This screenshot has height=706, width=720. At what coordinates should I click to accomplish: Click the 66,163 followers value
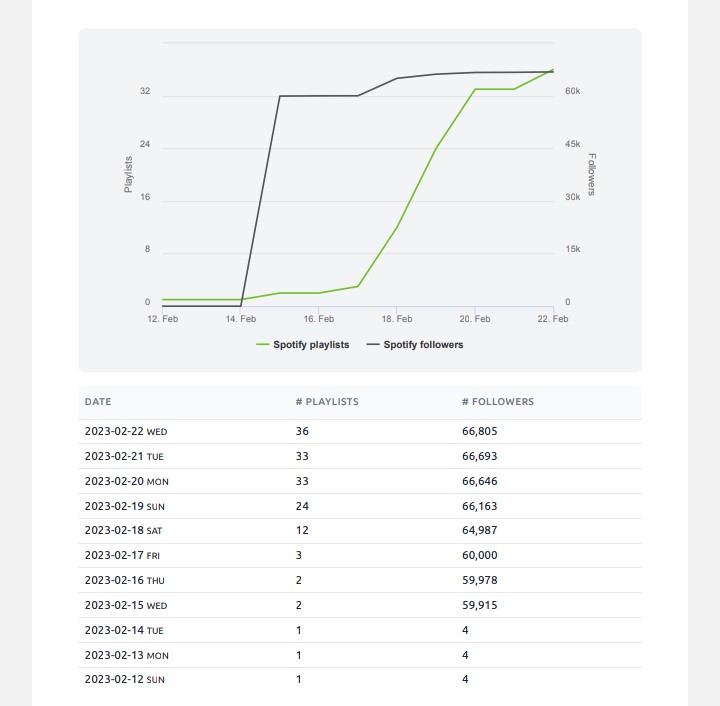click(x=479, y=506)
